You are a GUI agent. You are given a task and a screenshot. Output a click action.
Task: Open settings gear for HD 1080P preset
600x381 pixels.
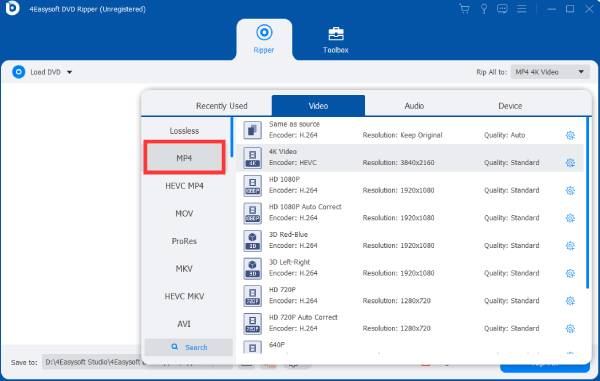570,190
